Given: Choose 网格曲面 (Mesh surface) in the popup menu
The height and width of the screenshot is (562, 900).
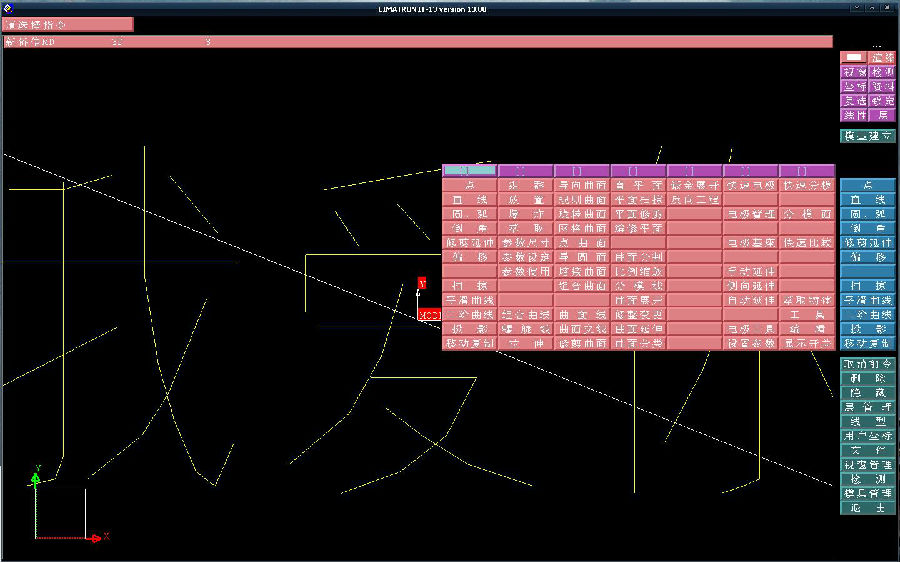Looking at the screenshot, I should (581, 228).
